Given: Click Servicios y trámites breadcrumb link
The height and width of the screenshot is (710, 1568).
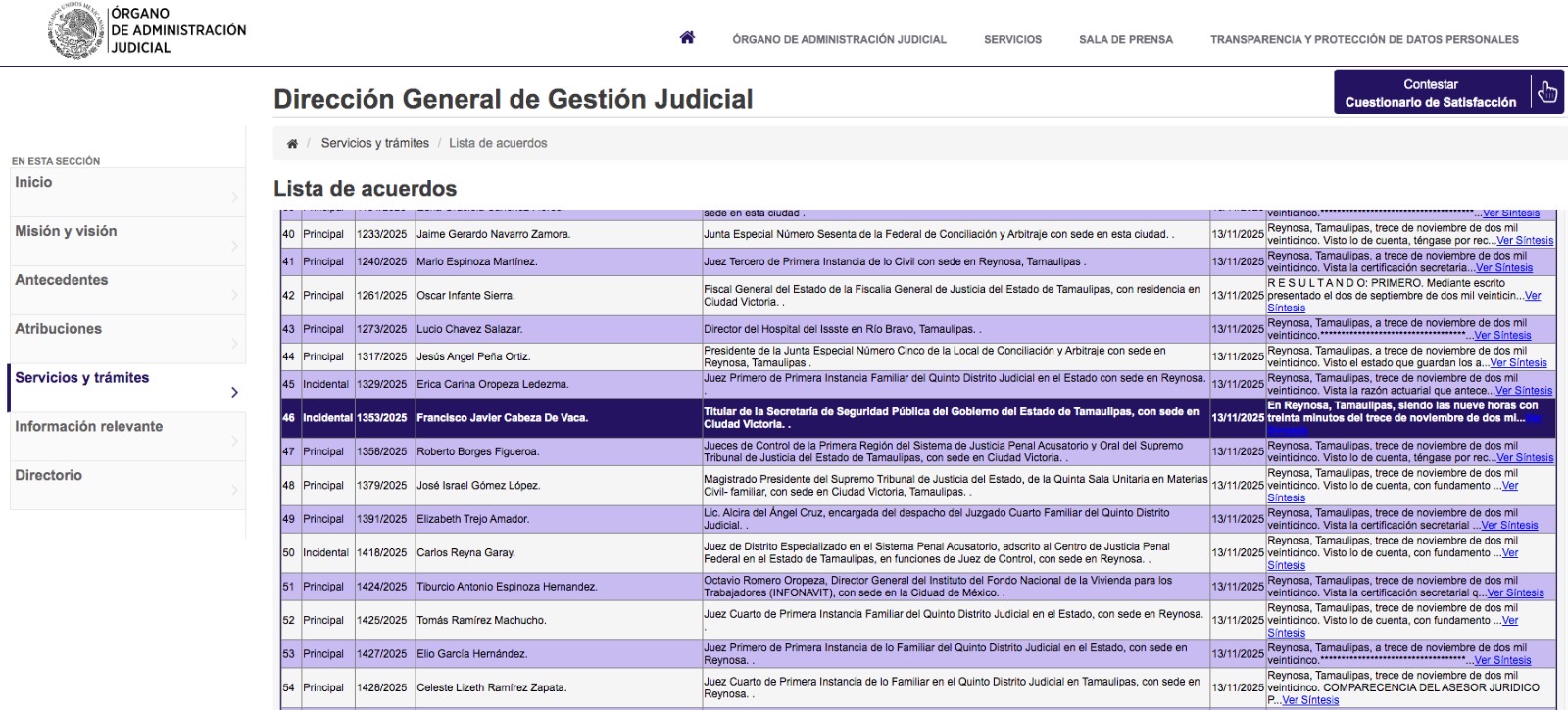Looking at the screenshot, I should point(374,144).
